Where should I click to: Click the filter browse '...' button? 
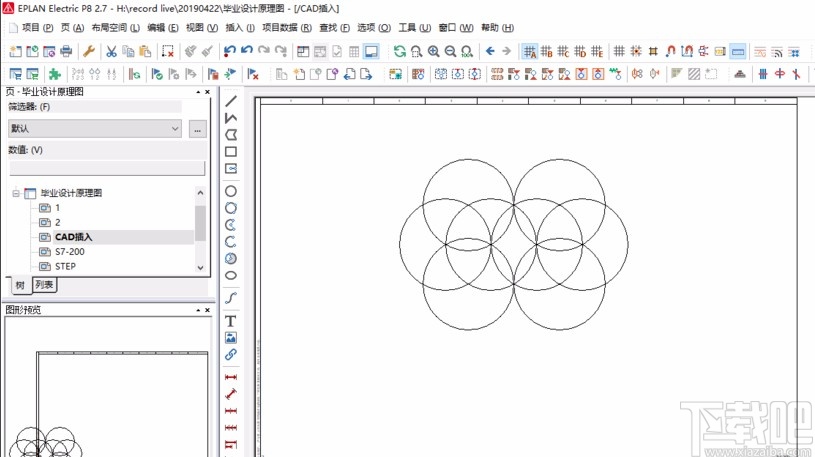coord(197,128)
